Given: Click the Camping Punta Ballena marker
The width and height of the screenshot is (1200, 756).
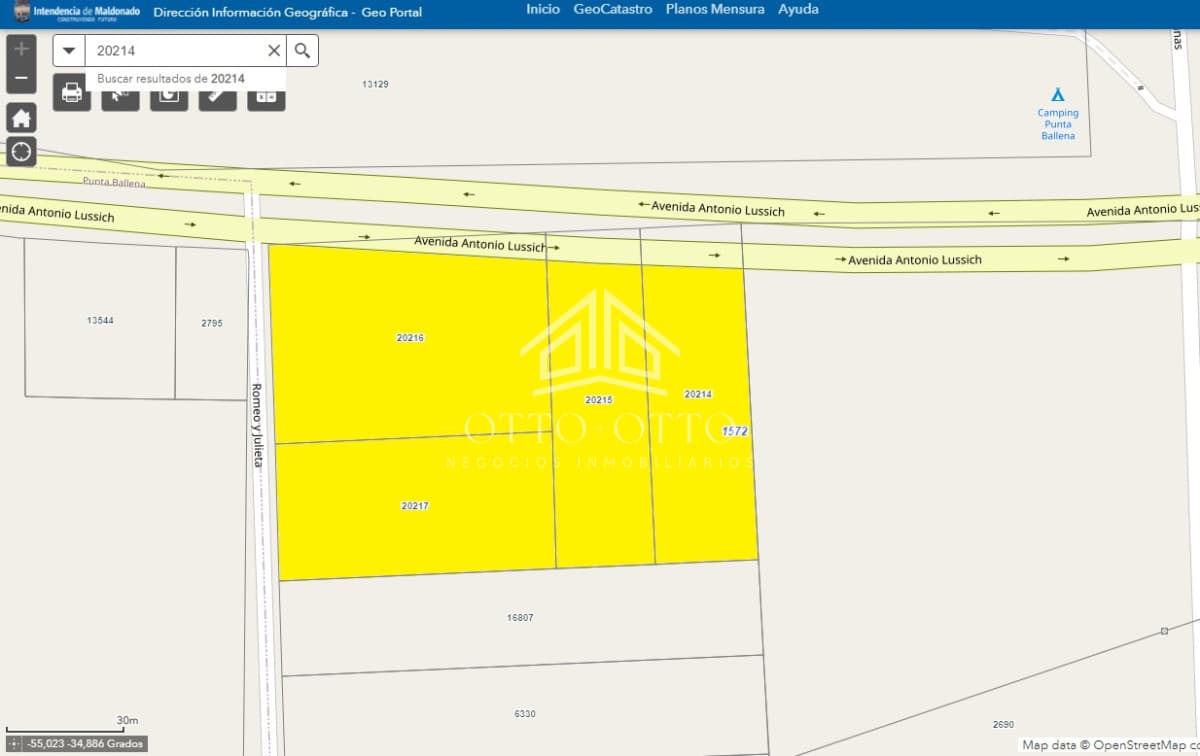Looking at the screenshot, I should [1058, 95].
